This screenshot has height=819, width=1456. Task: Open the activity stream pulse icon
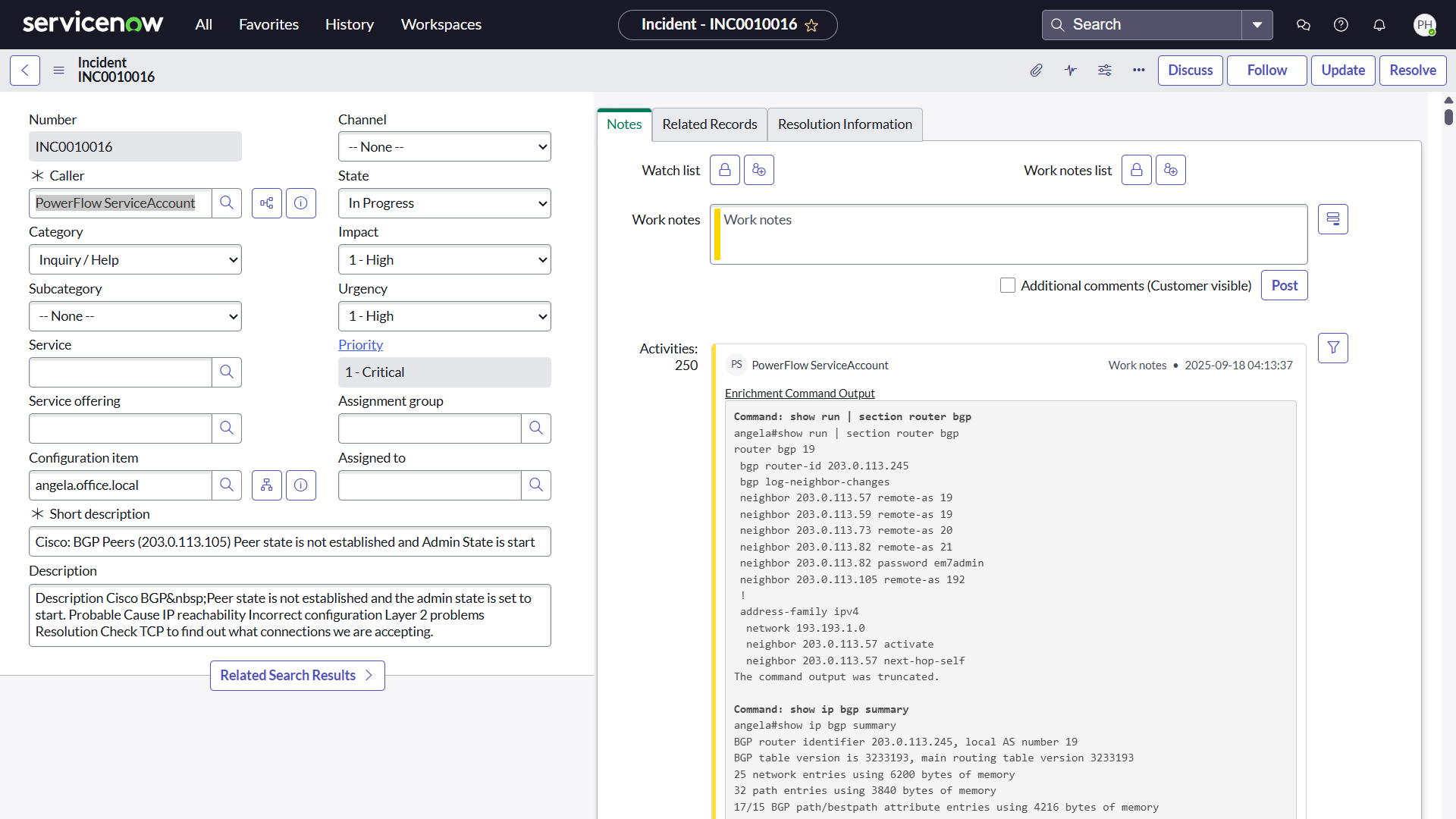click(1070, 71)
